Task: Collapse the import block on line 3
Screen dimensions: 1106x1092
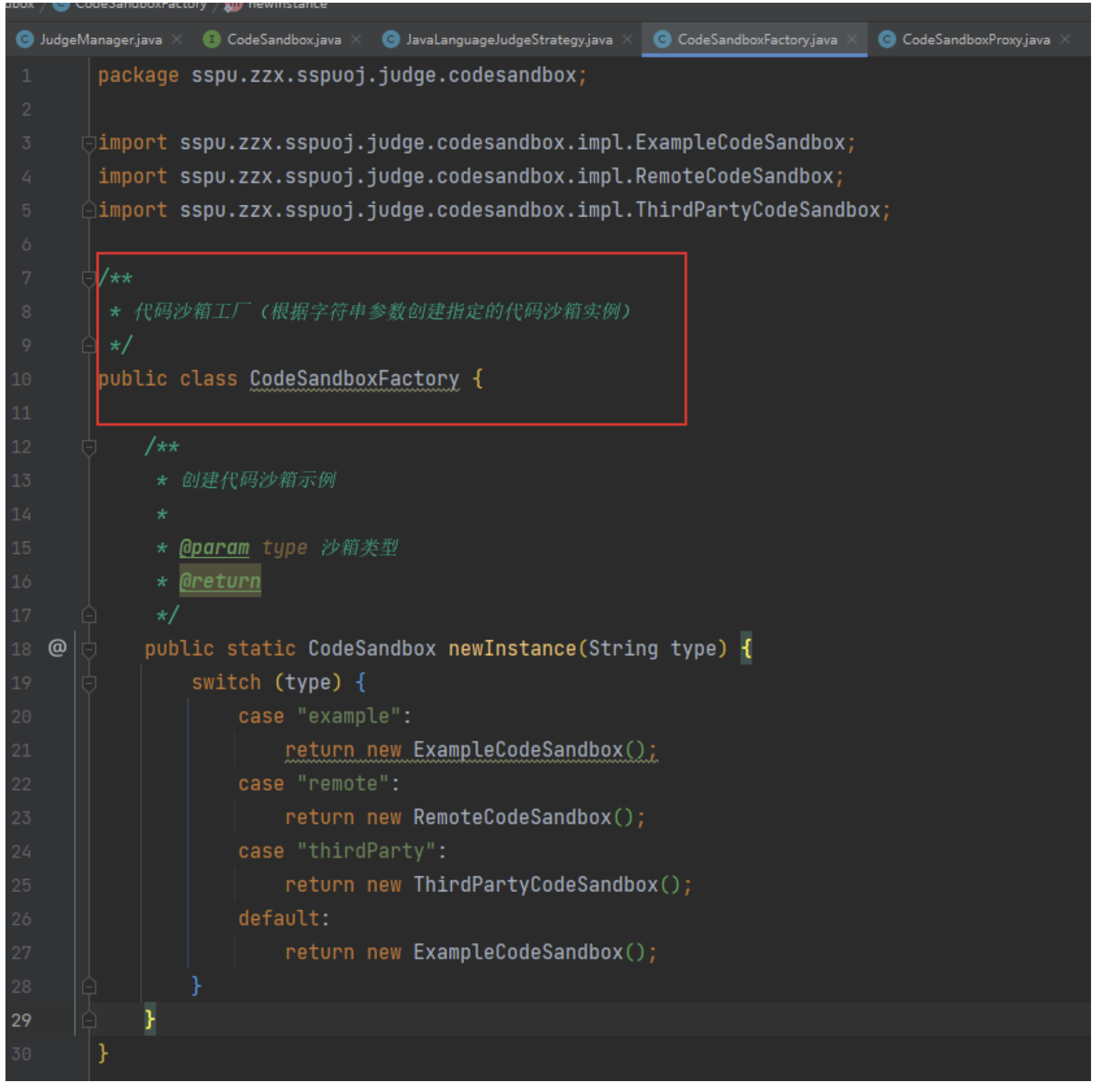Action: 88,143
